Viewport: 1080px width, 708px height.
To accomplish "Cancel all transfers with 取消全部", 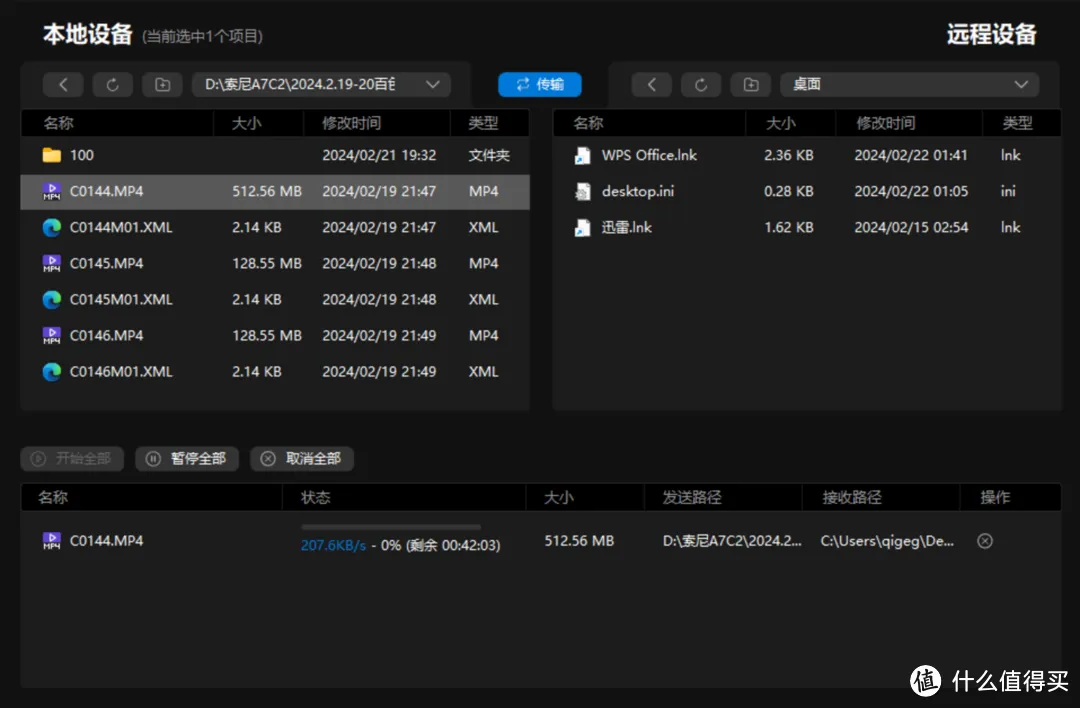I will click(x=302, y=459).
